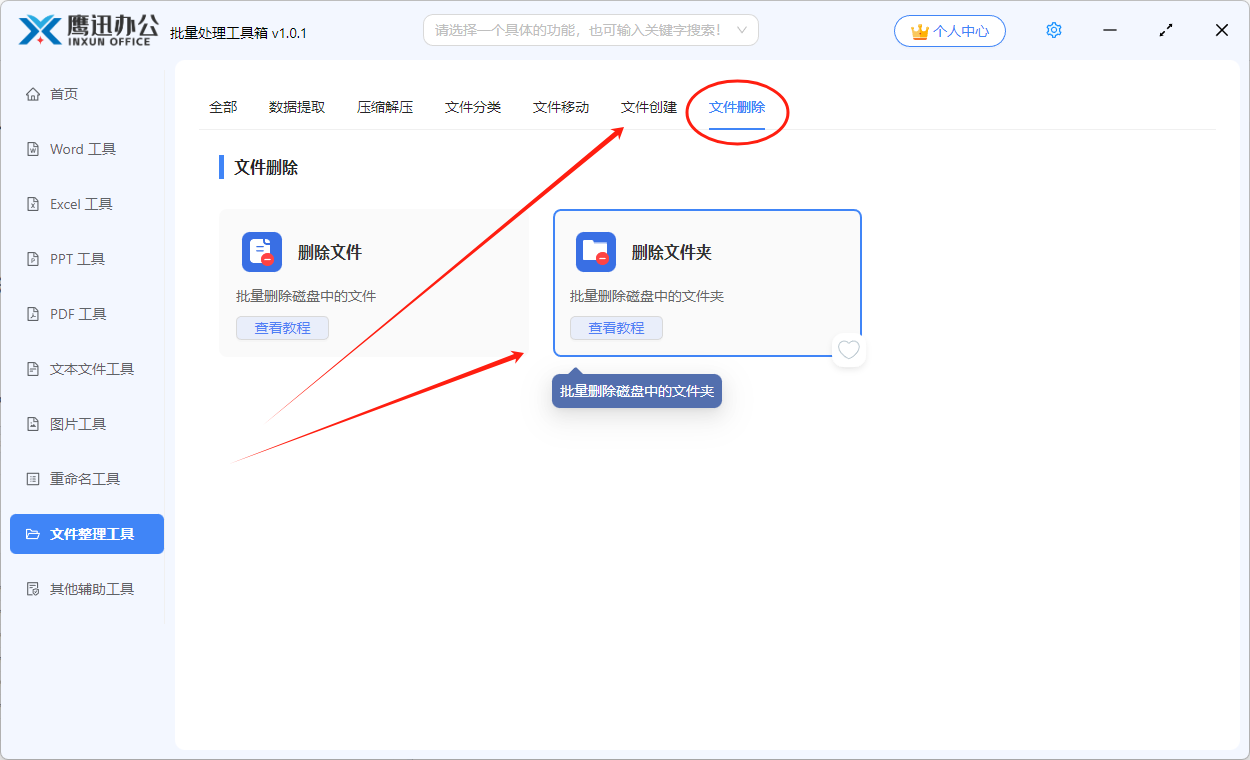Click the 删除文件夹 folder icon
Image resolution: width=1250 pixels, height=760 pixels.
coord(596,252)
